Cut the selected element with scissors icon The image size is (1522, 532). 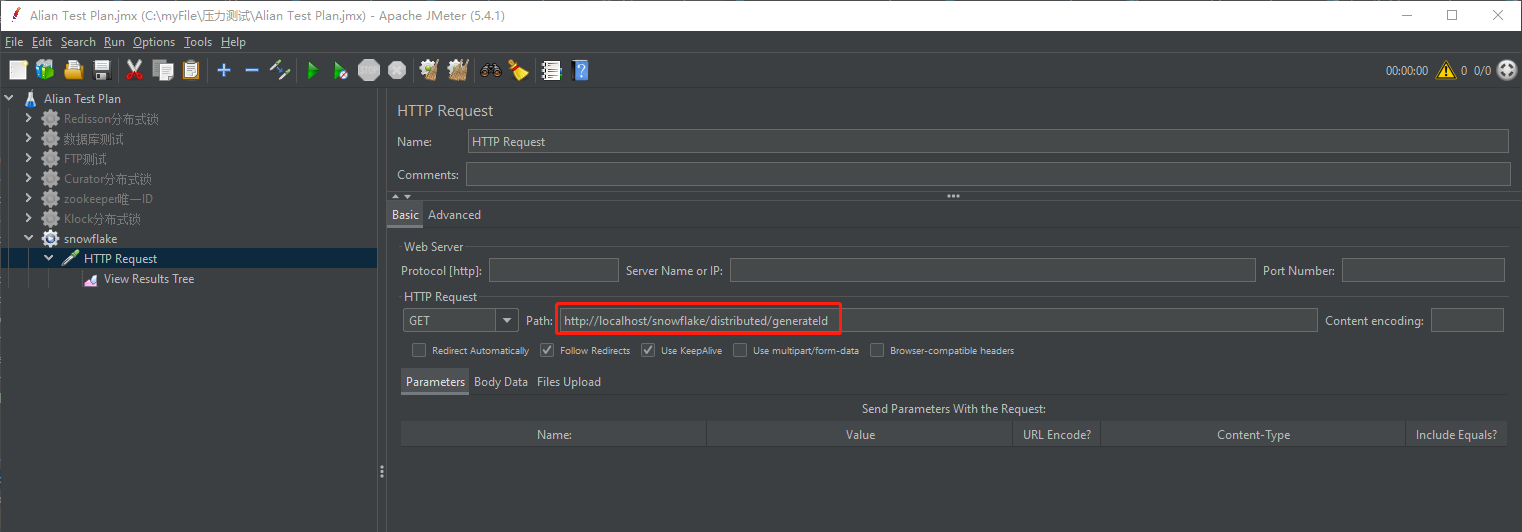[x=135, y=70]
